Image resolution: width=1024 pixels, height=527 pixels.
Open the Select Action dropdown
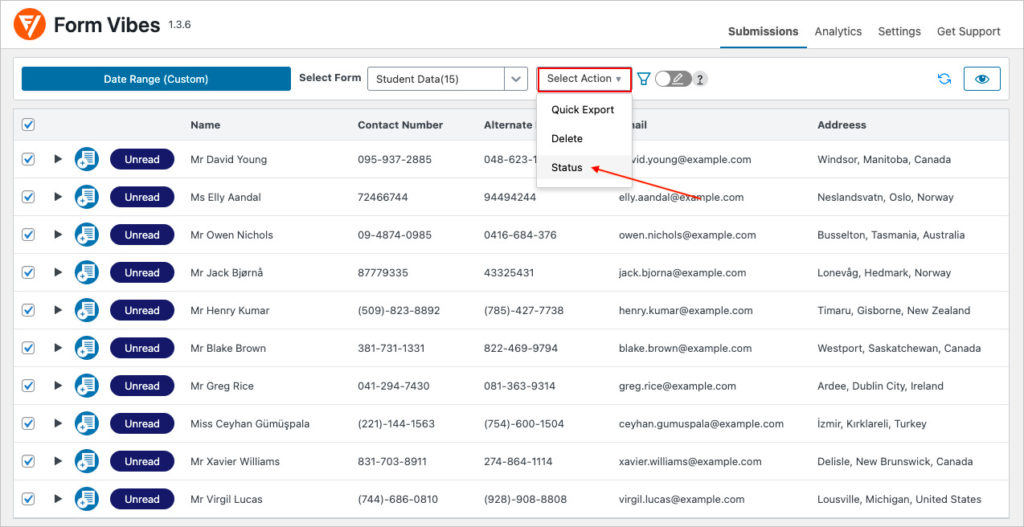point(584,79)
